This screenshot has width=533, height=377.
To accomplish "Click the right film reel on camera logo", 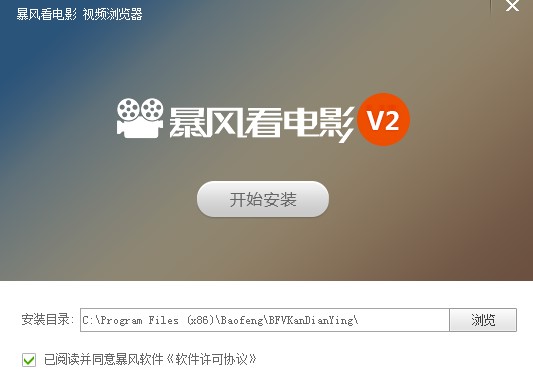I will 152,108.
